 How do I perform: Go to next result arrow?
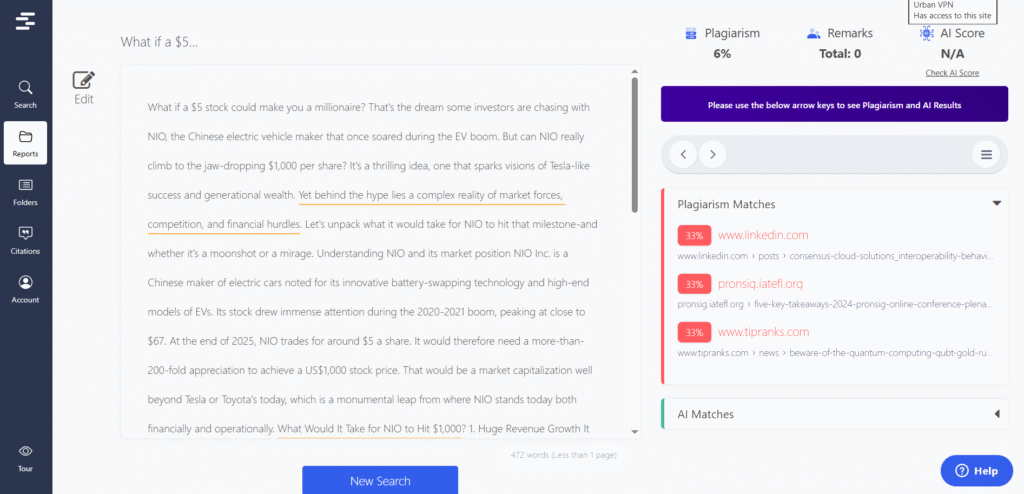pyautogui.click(x=712, y=154)
